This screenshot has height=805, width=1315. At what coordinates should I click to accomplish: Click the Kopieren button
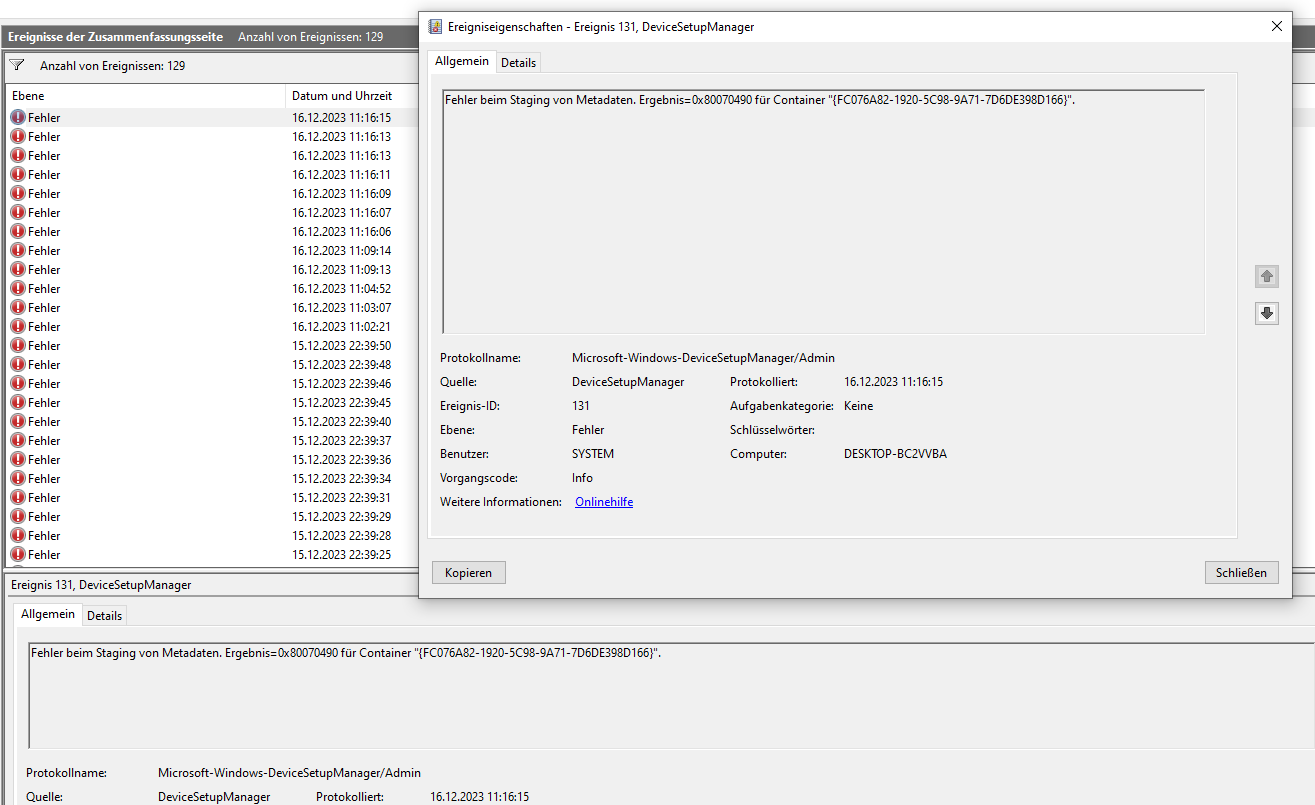tap(469, 572)
